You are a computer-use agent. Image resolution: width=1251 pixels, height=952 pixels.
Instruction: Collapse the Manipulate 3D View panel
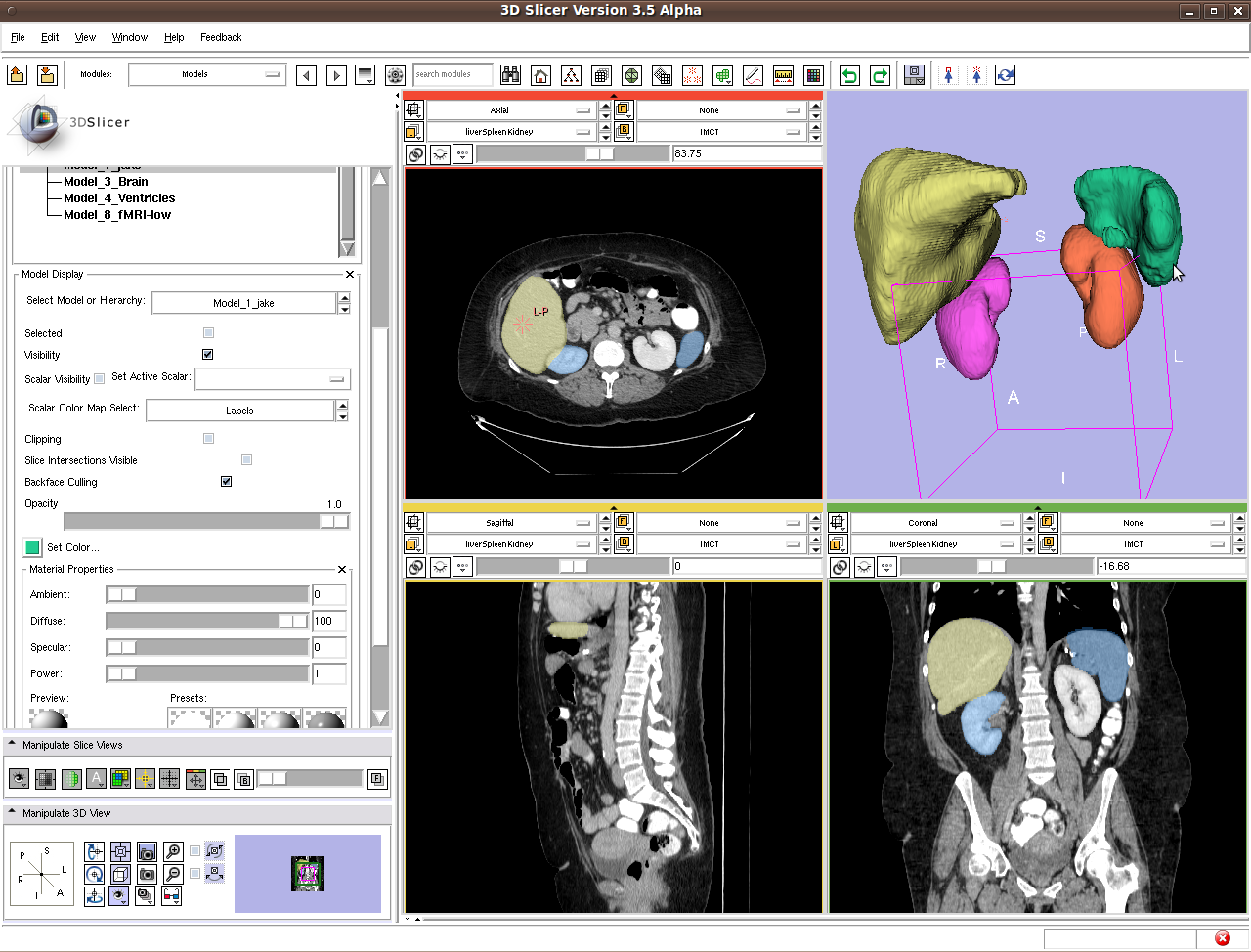(x=12, y=812)
